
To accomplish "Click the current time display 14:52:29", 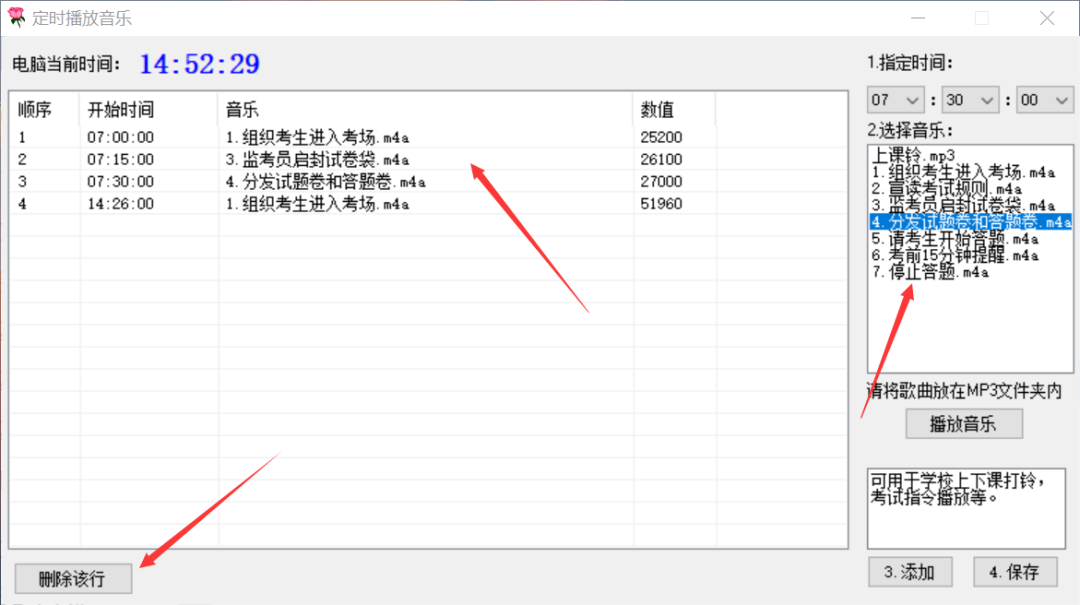I will 200,64.
